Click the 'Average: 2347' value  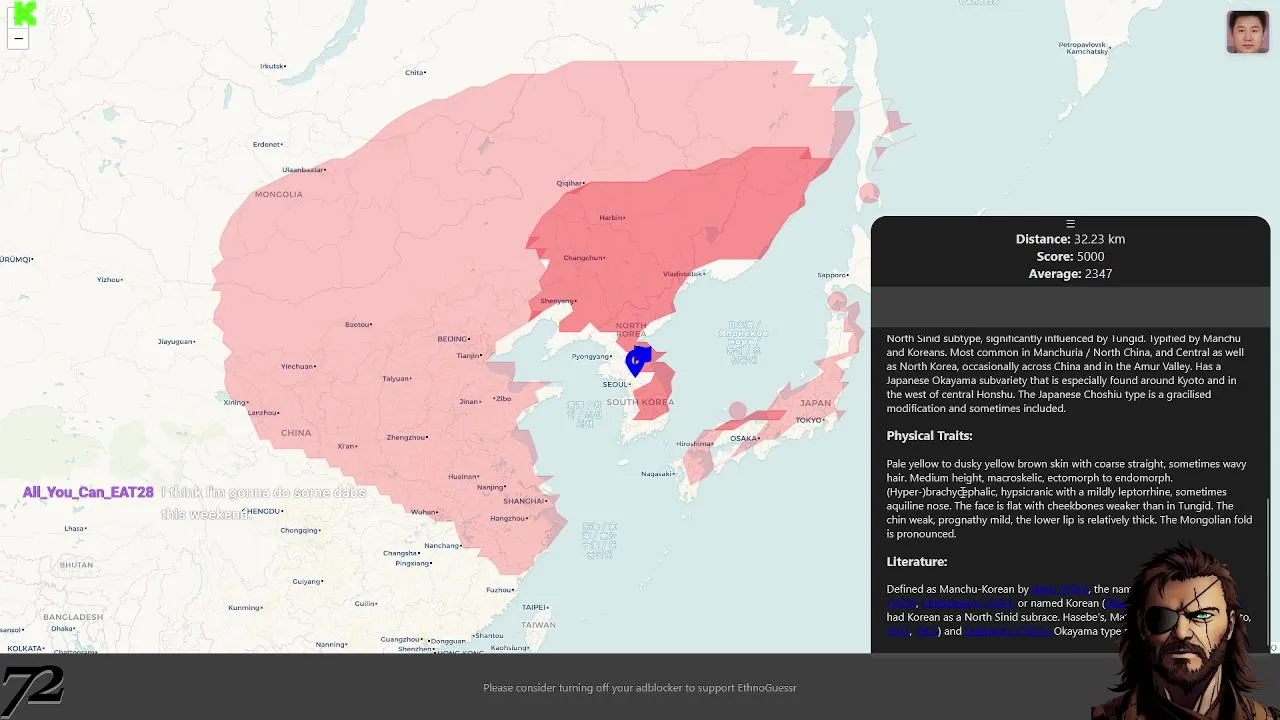pos(1070,273)
